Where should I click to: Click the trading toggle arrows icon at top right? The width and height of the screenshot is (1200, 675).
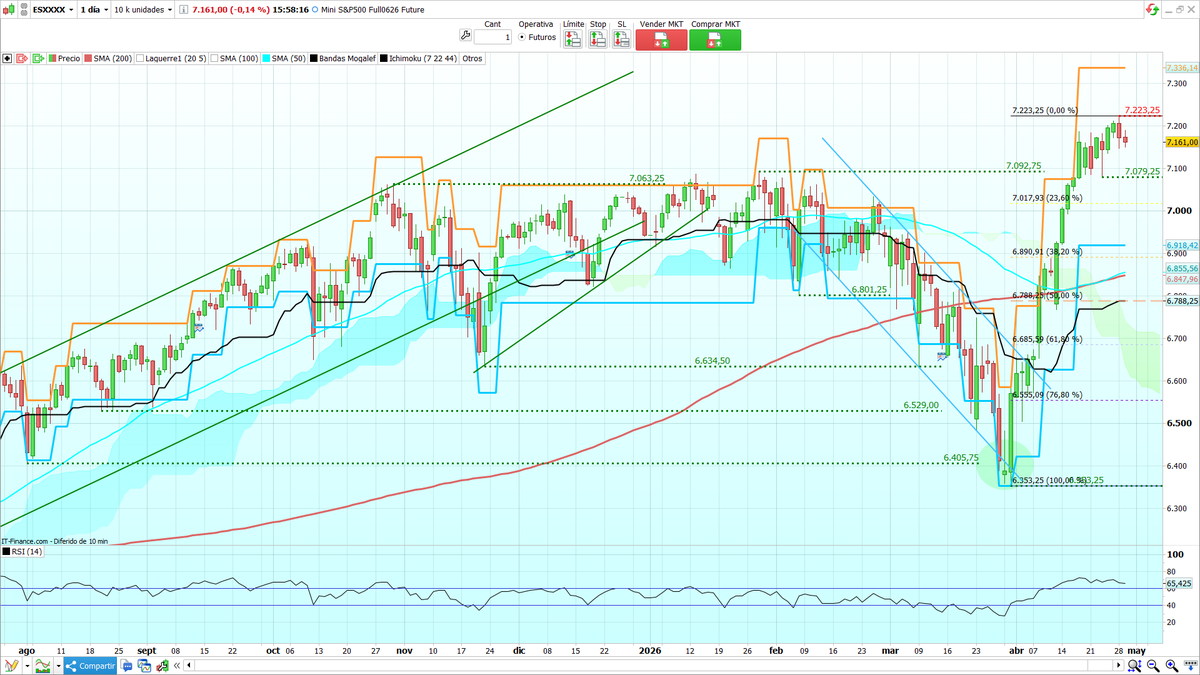(1152, 9)
